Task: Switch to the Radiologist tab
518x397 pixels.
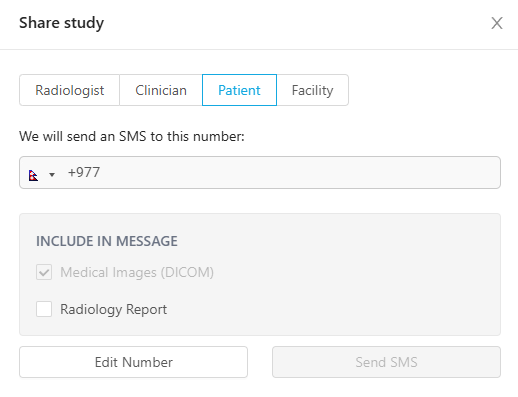Action: (70, 90)
